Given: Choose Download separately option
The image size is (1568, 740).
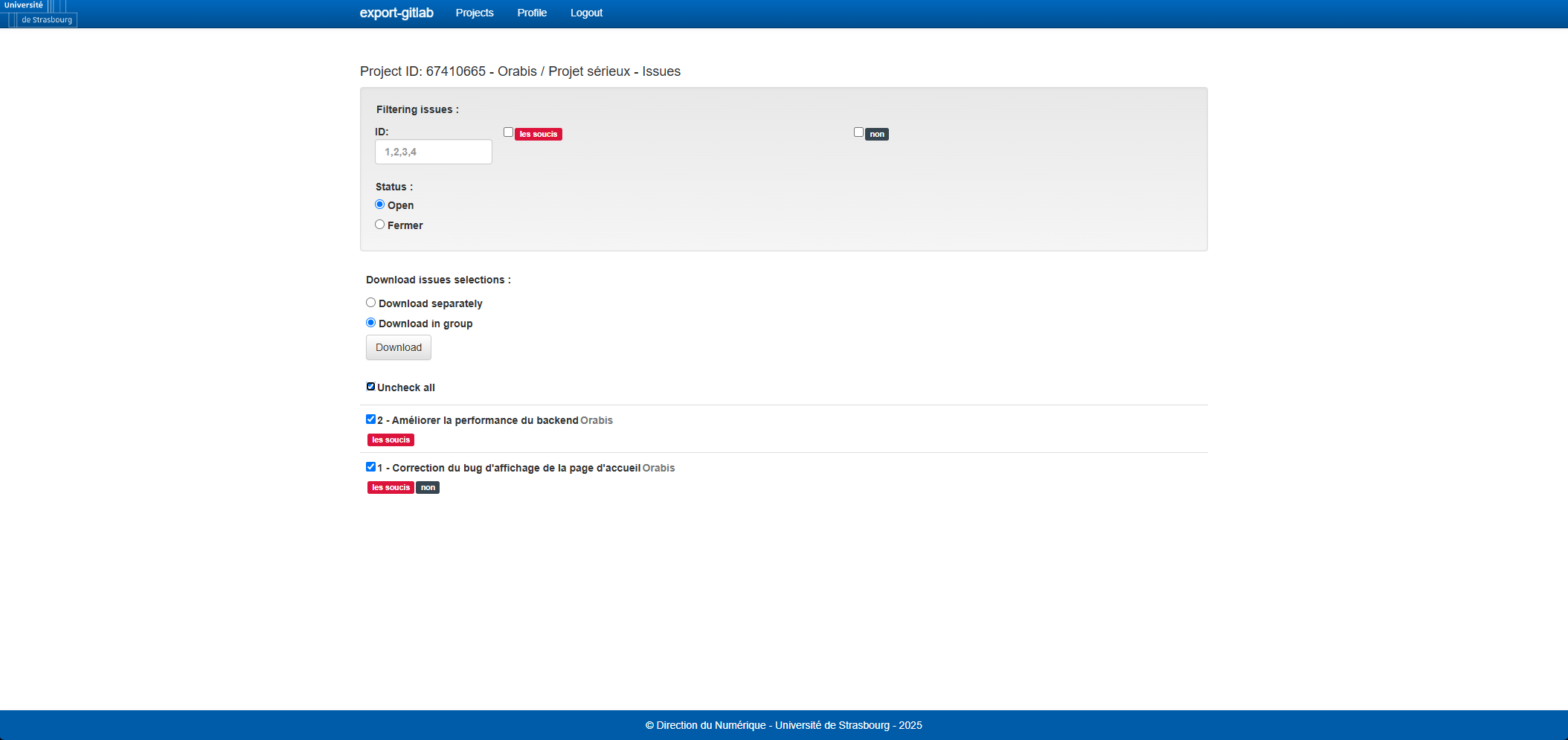Looking at the screenshot, I should click(370, 303).
